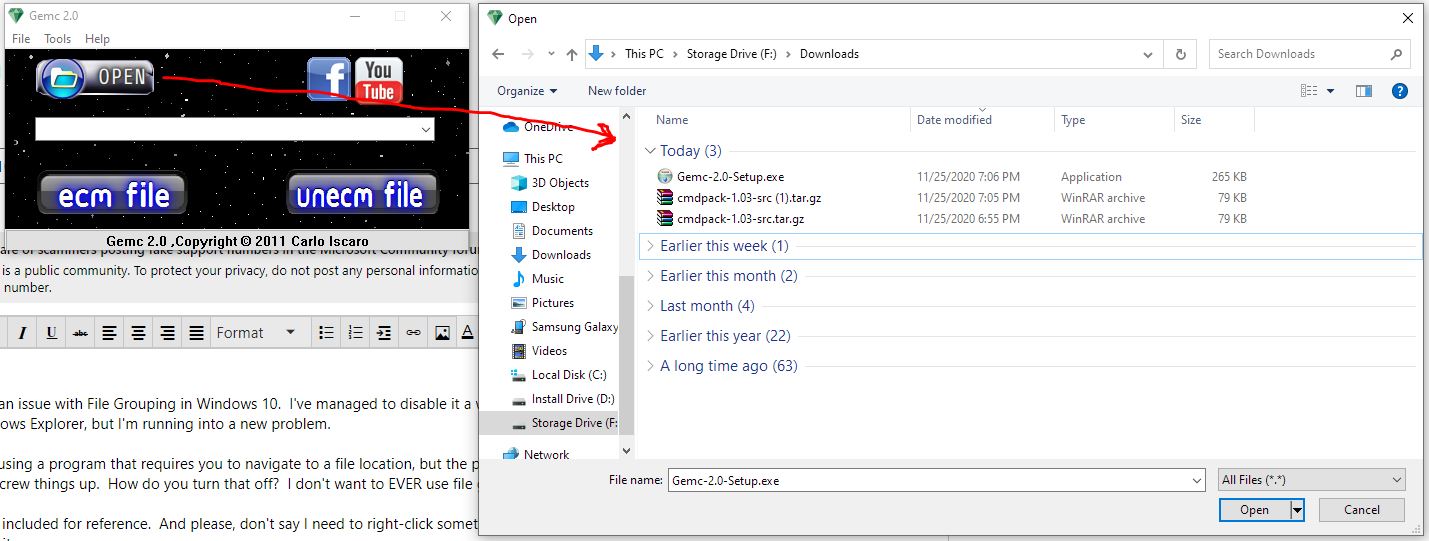
Task: Toggle italic formatting in the editor
Action: click(x=22, y=333)
